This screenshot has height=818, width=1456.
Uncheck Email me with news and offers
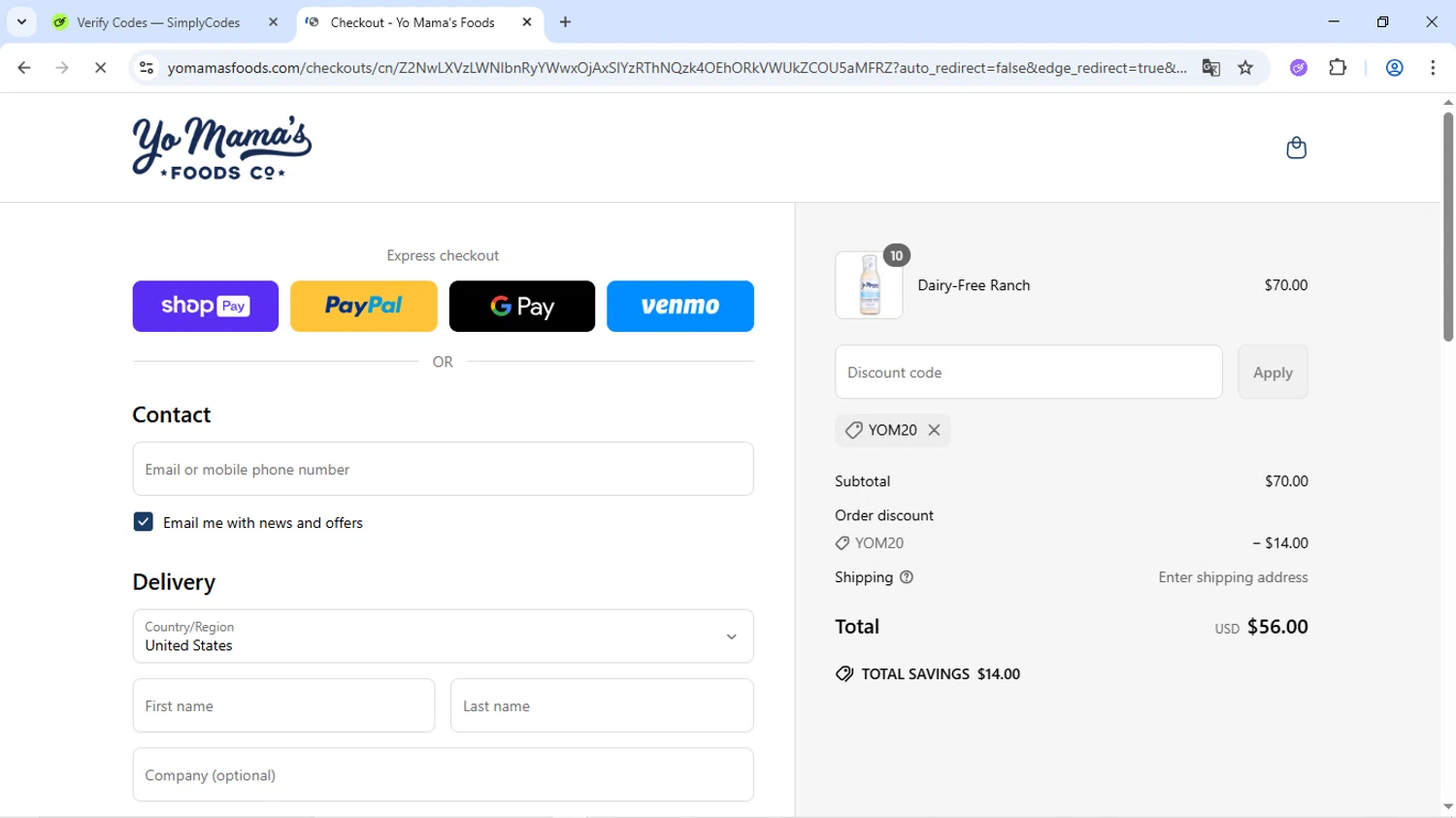[x=143, y=522]
